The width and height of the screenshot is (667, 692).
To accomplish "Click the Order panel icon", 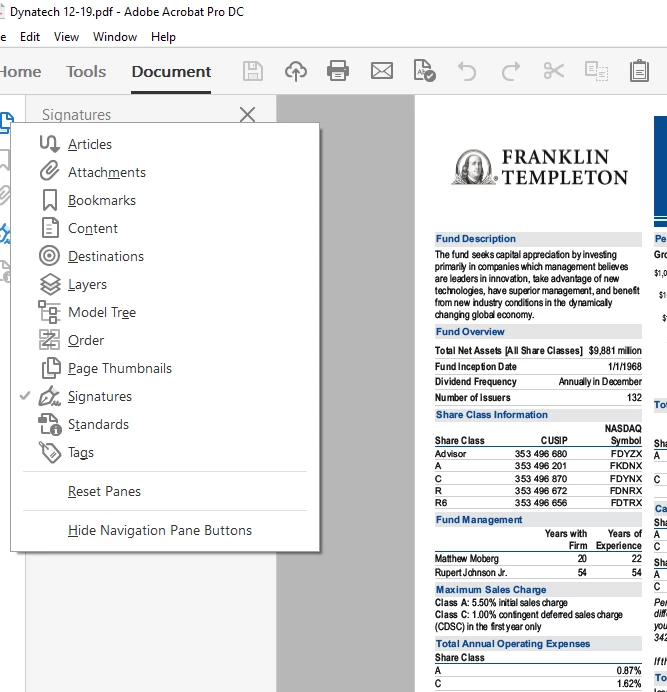I will tap(49, 340).
